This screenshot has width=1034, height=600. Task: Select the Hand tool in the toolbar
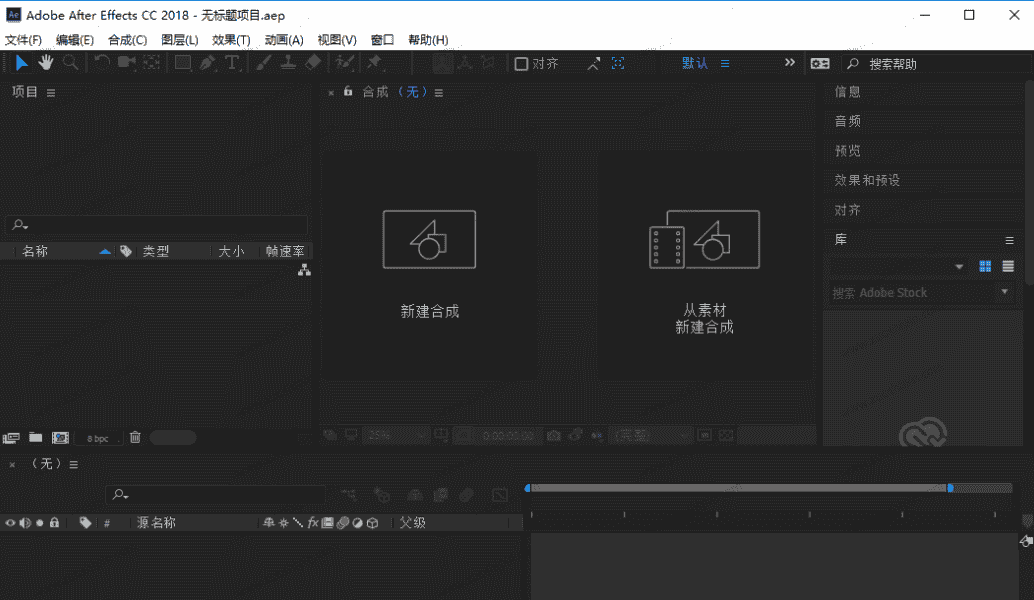(46, 63)
